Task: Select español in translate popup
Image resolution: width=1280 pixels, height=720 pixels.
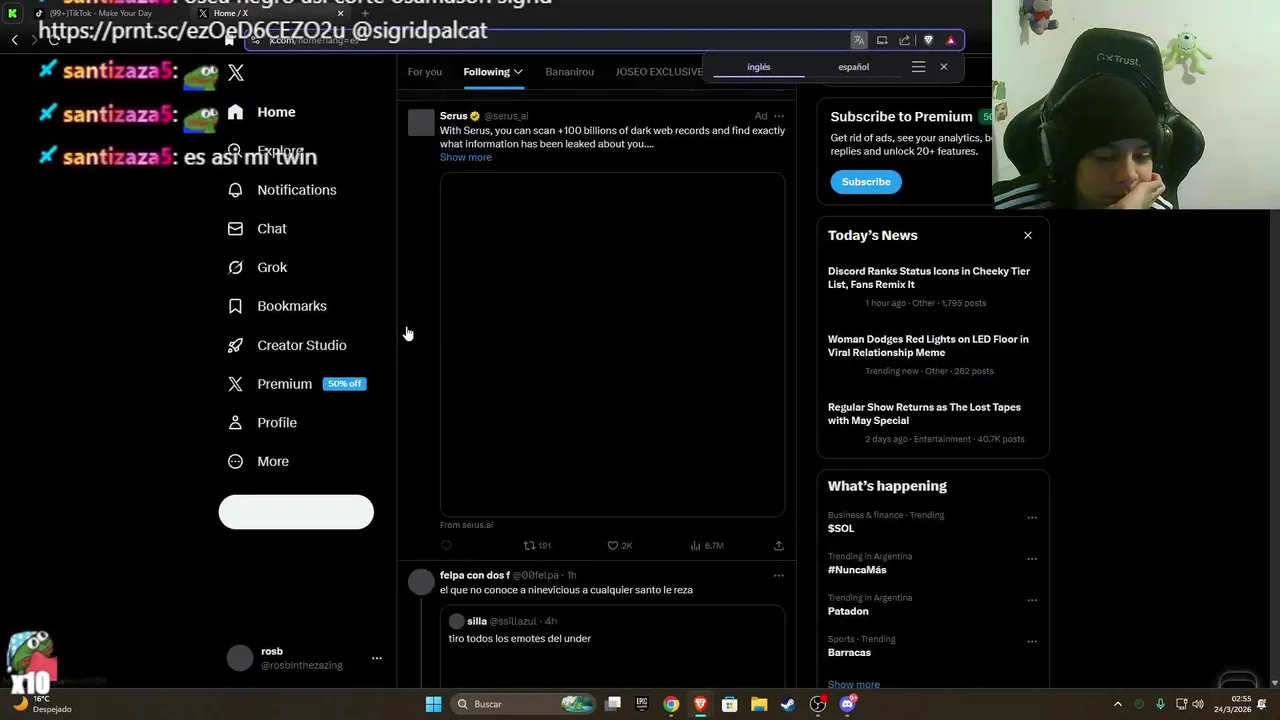Action: click(x=853, y=67)
